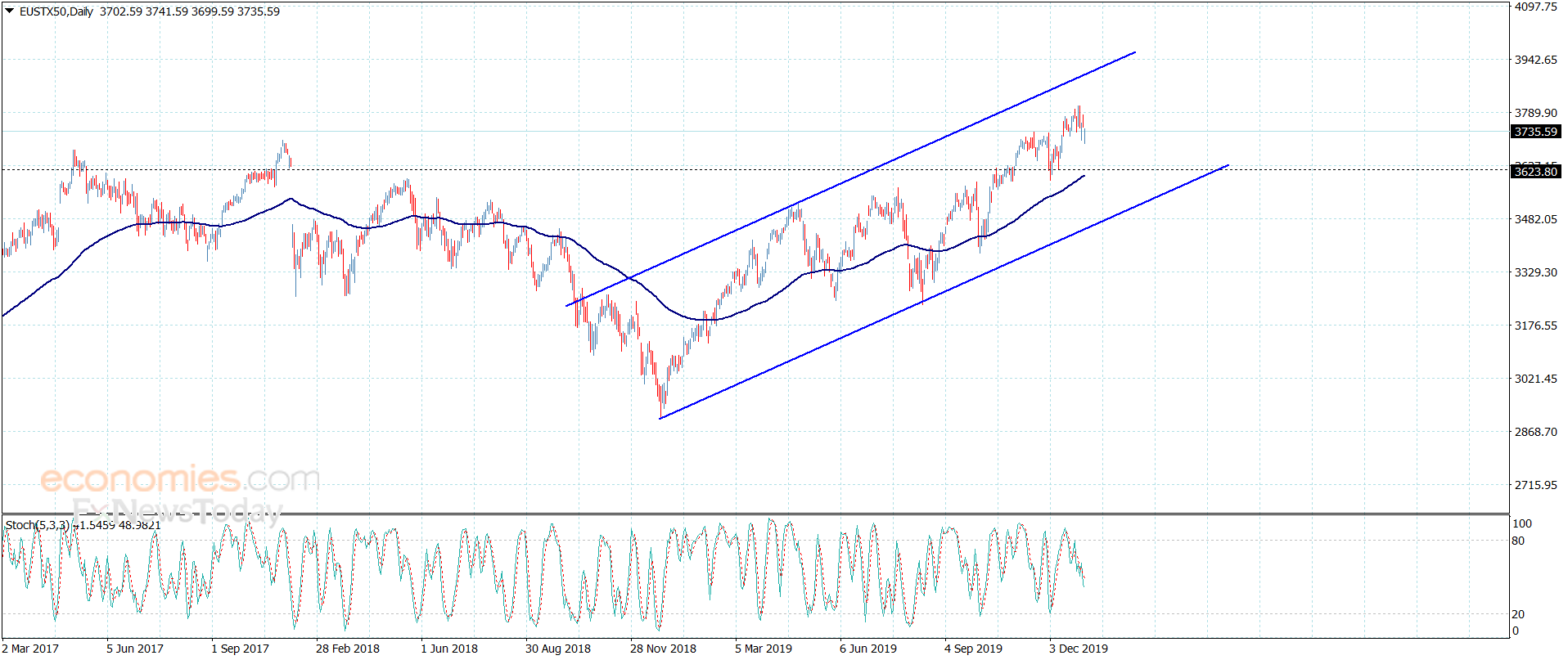This screenshot has width=1568, height=660.
Task: Click the 3942.65 price scale label
Action: tap(1535, 60)
